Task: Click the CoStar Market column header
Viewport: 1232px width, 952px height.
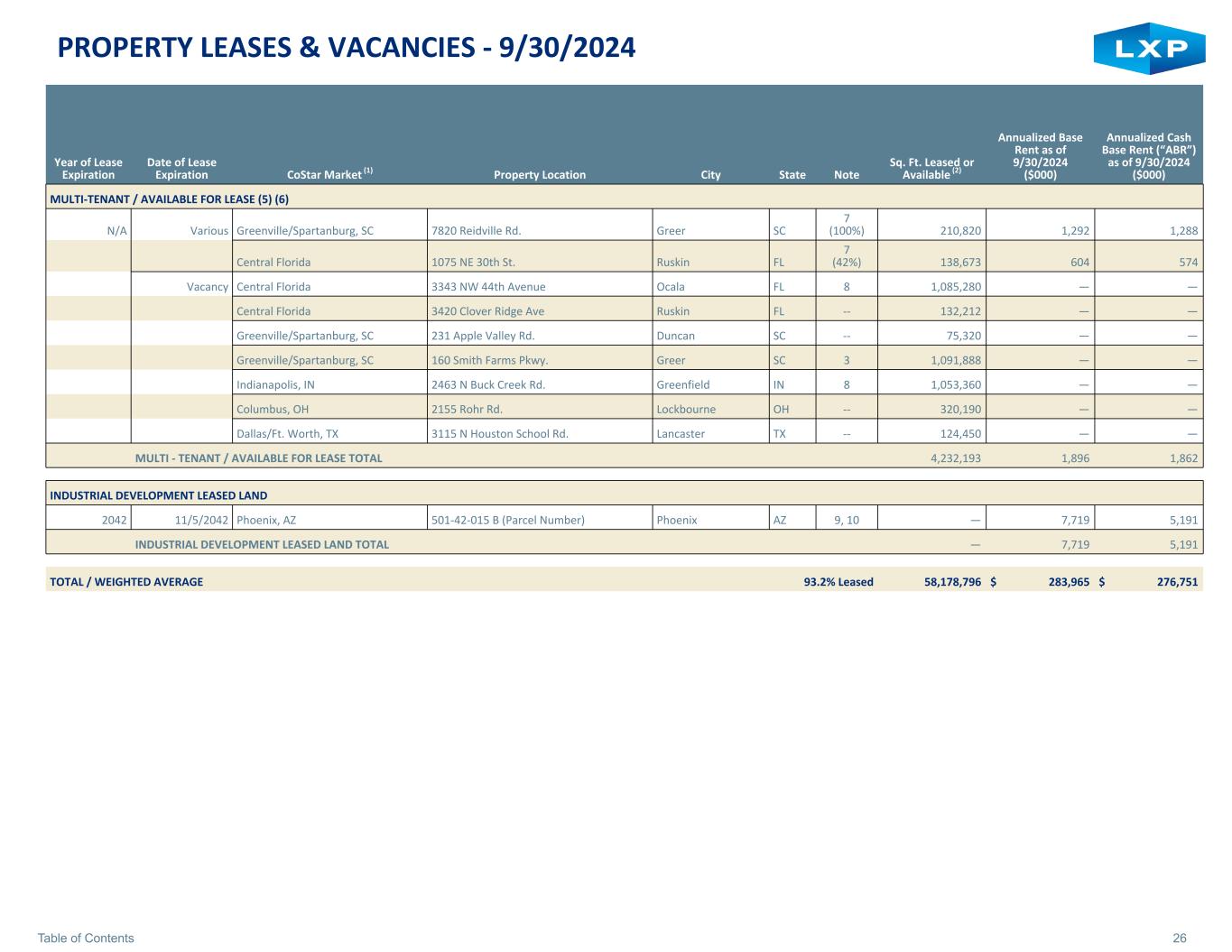Action: click(x=329, y=174)
